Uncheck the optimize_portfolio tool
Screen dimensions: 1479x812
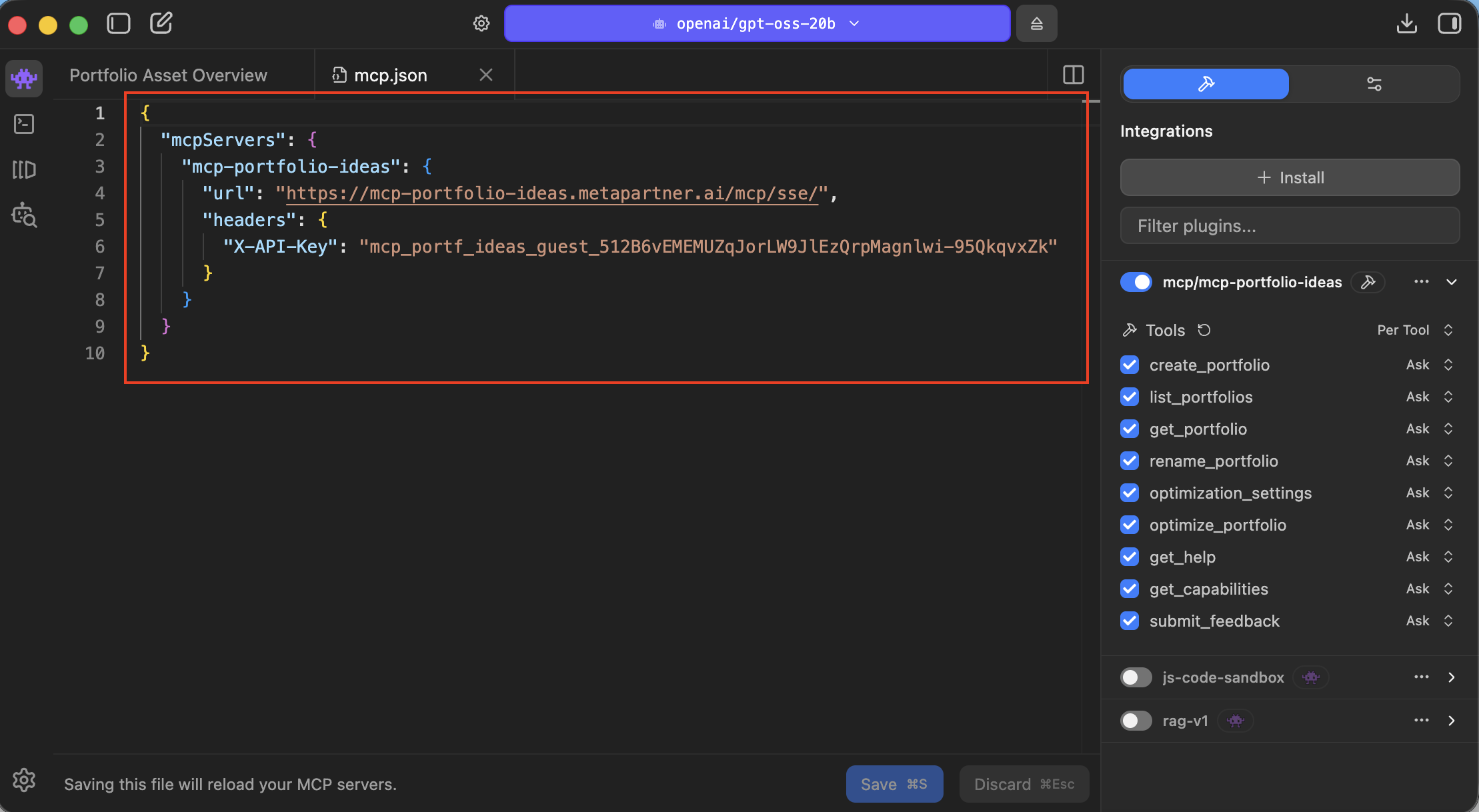[x=1130, y=525]
